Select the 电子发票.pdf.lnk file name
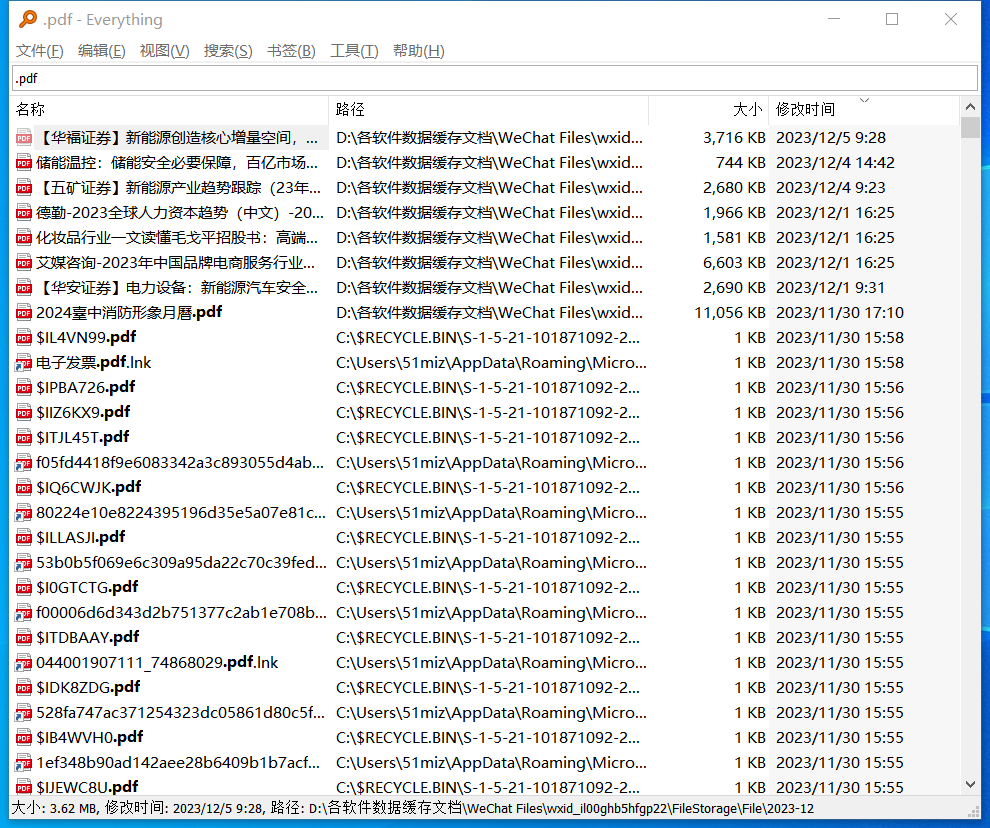This screenshot has width=990, height=828. click(x=93, y=363)
